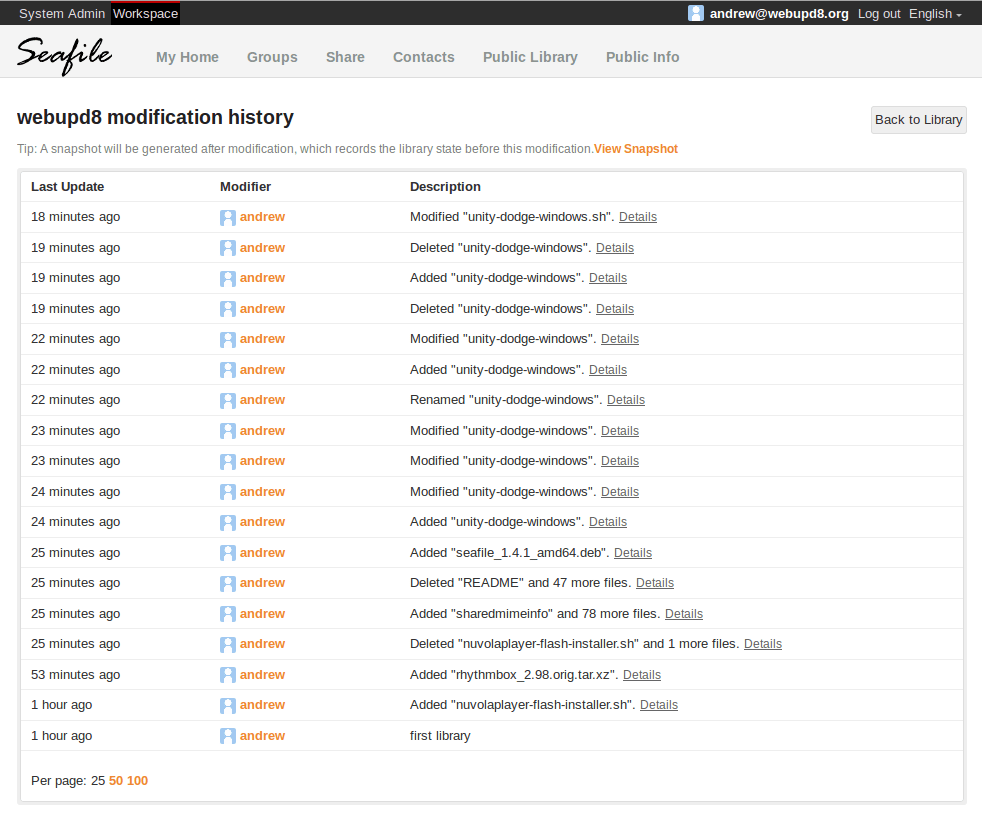
Task: Click the Last Update column header
Action: click(x=68, y=187)
